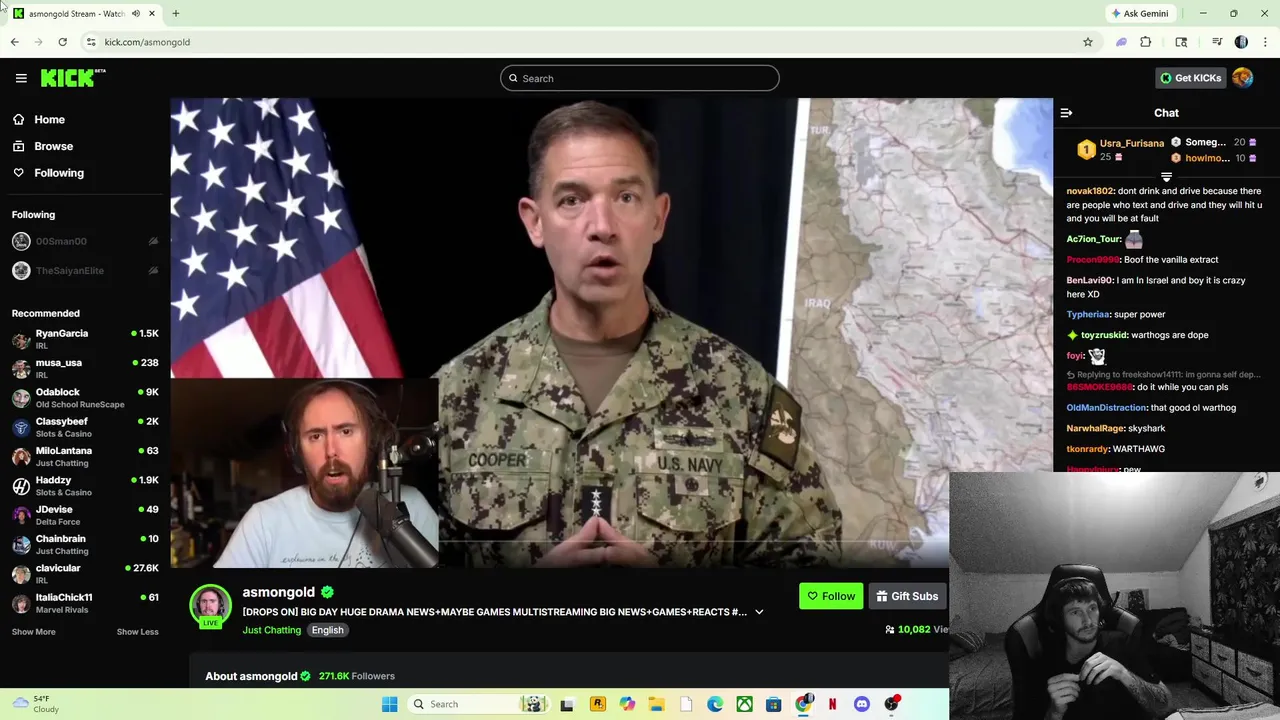View site information icon in address bar
Image resolution: width=1280 pixels, height=720 pixels.
click(x=91, y=42)
